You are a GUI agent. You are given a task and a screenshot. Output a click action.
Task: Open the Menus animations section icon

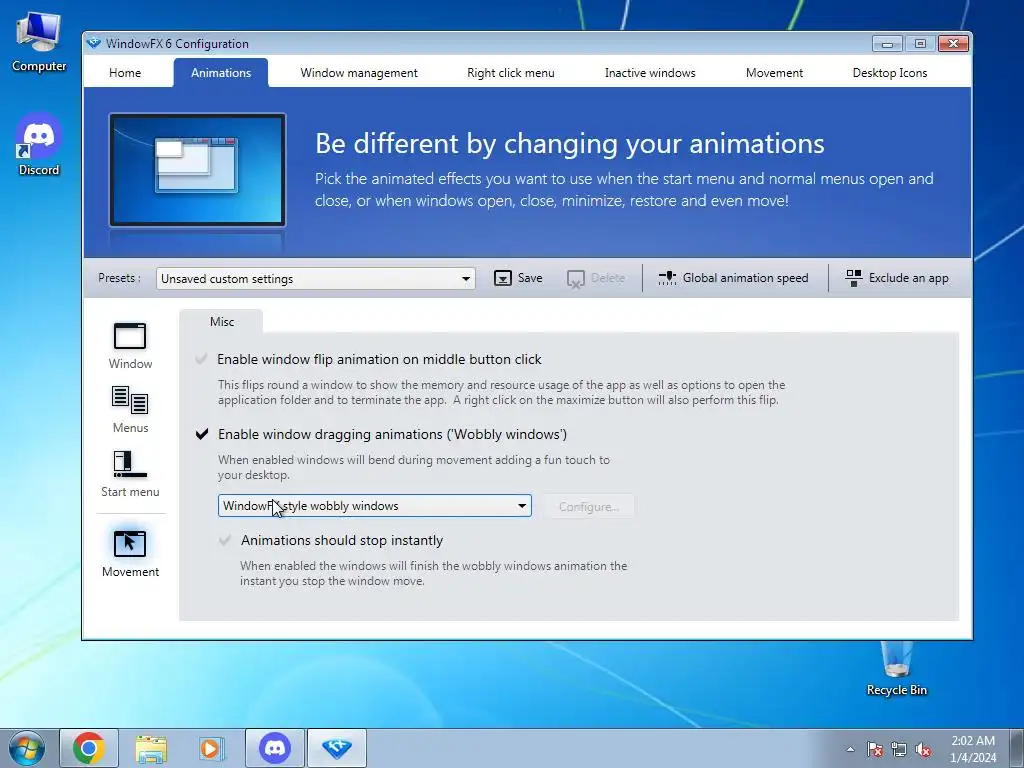[x=130, y=400]
